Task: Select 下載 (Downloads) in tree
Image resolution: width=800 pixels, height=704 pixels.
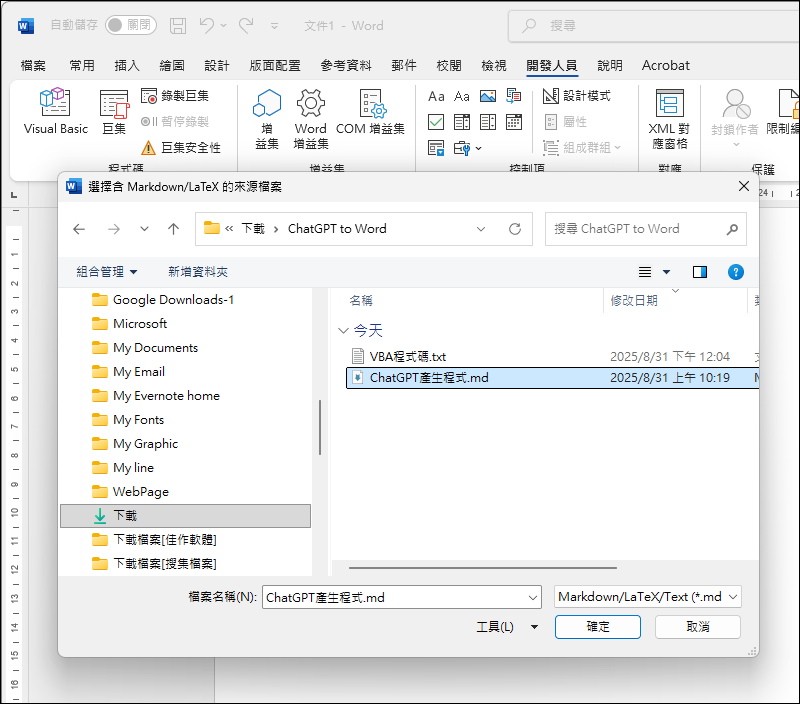Action: [185, 516]
